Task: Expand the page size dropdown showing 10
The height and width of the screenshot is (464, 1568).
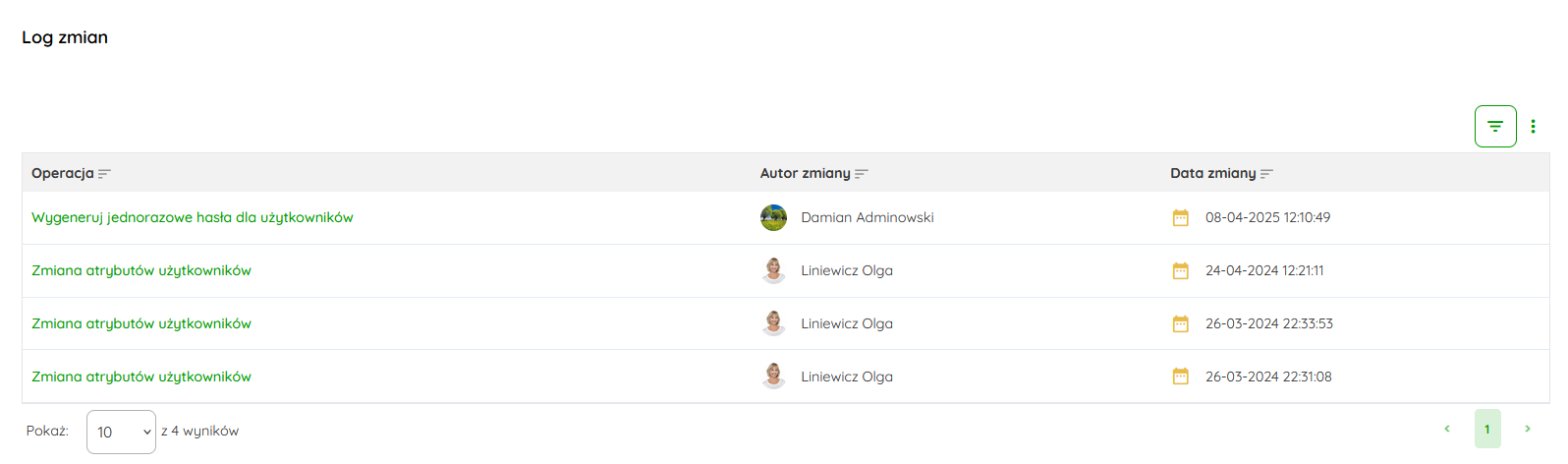Action: (x=121, y=432)
